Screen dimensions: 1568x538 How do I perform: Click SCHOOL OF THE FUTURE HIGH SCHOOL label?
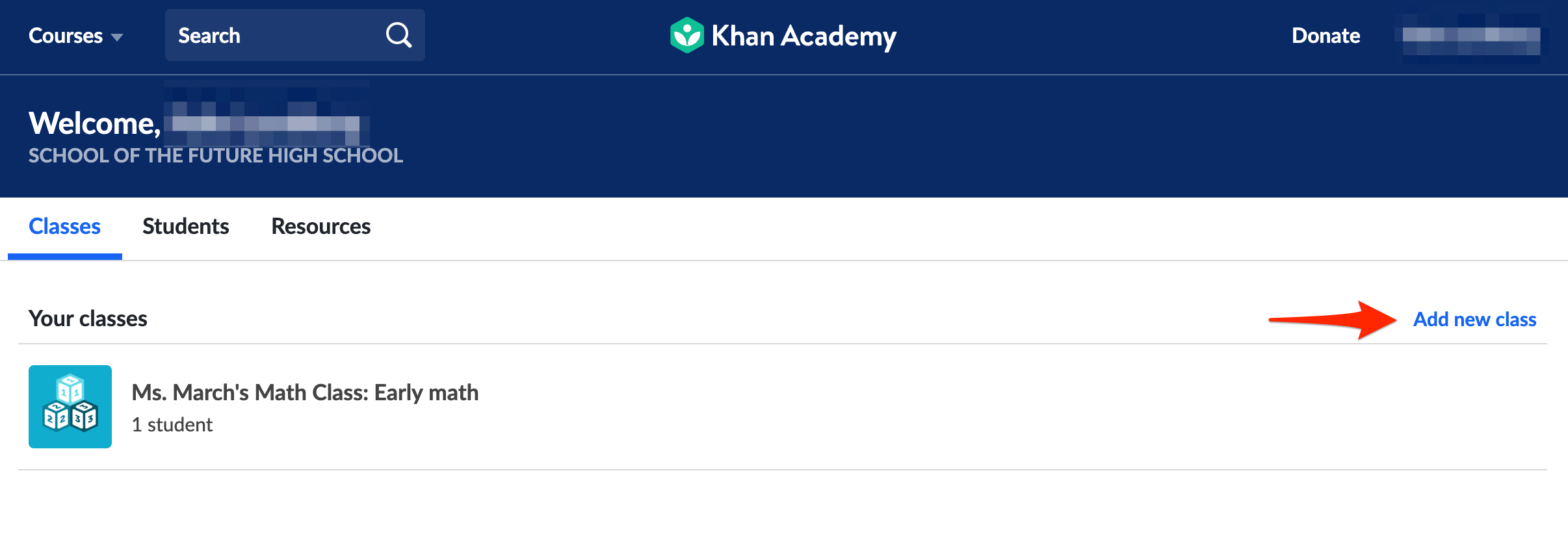click(215, 155)
